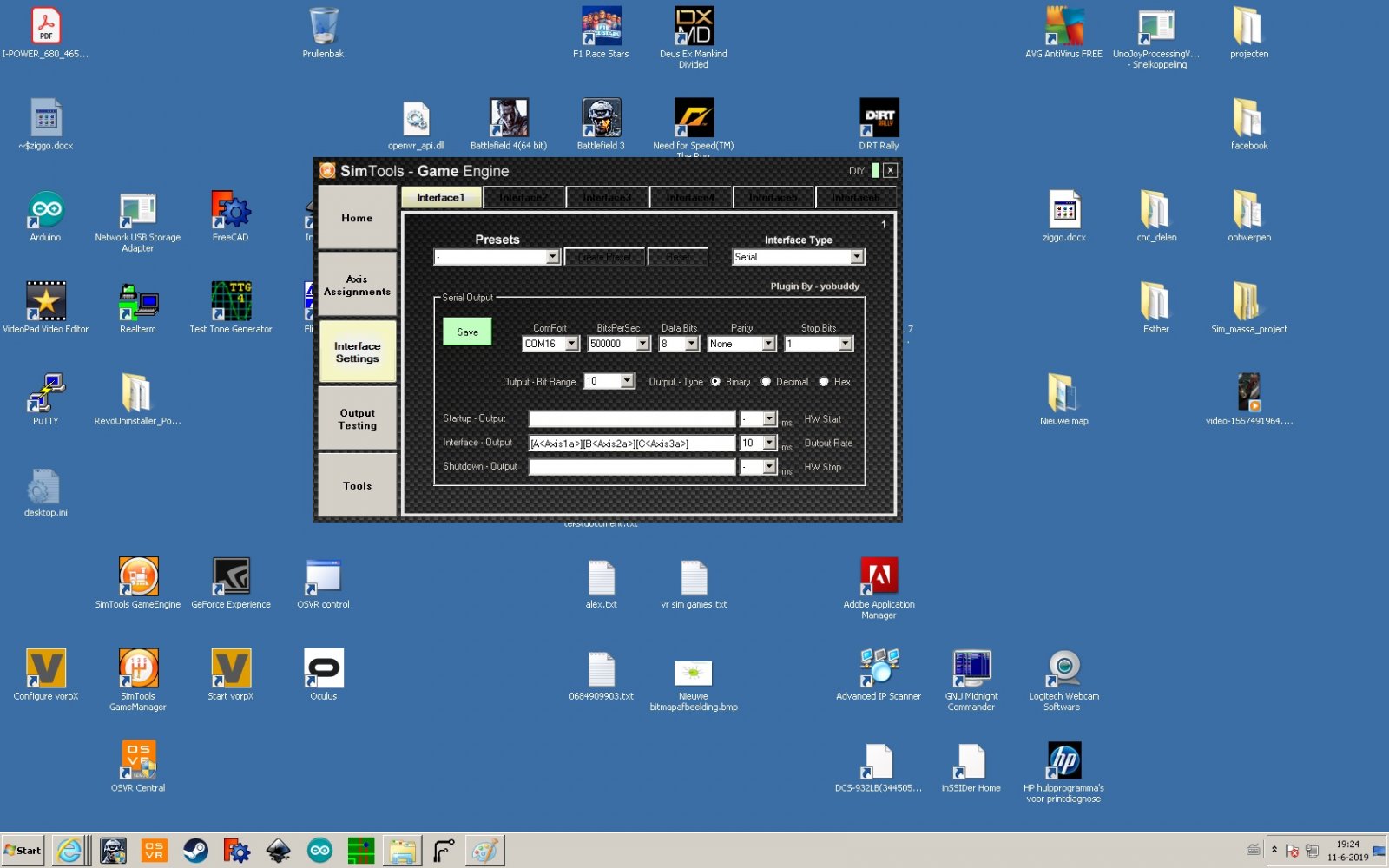
Task: Open the OSVR Central desktop icon
Action: pyautogui.click(x=138, y=766)
